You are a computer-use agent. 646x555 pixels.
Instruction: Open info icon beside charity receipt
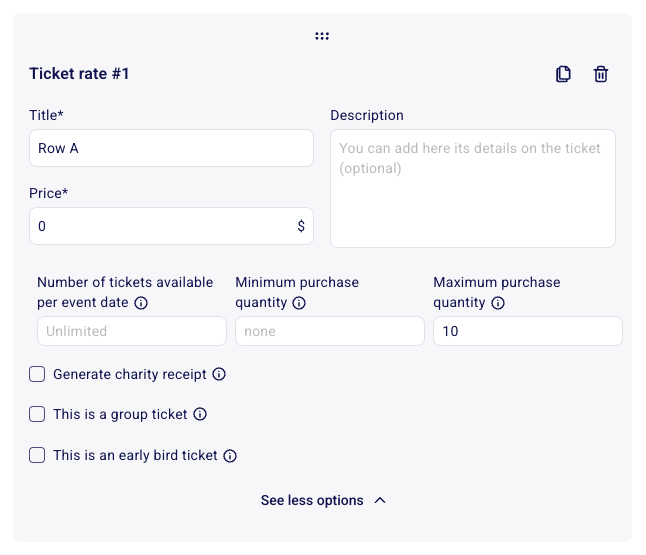point(219,374)
